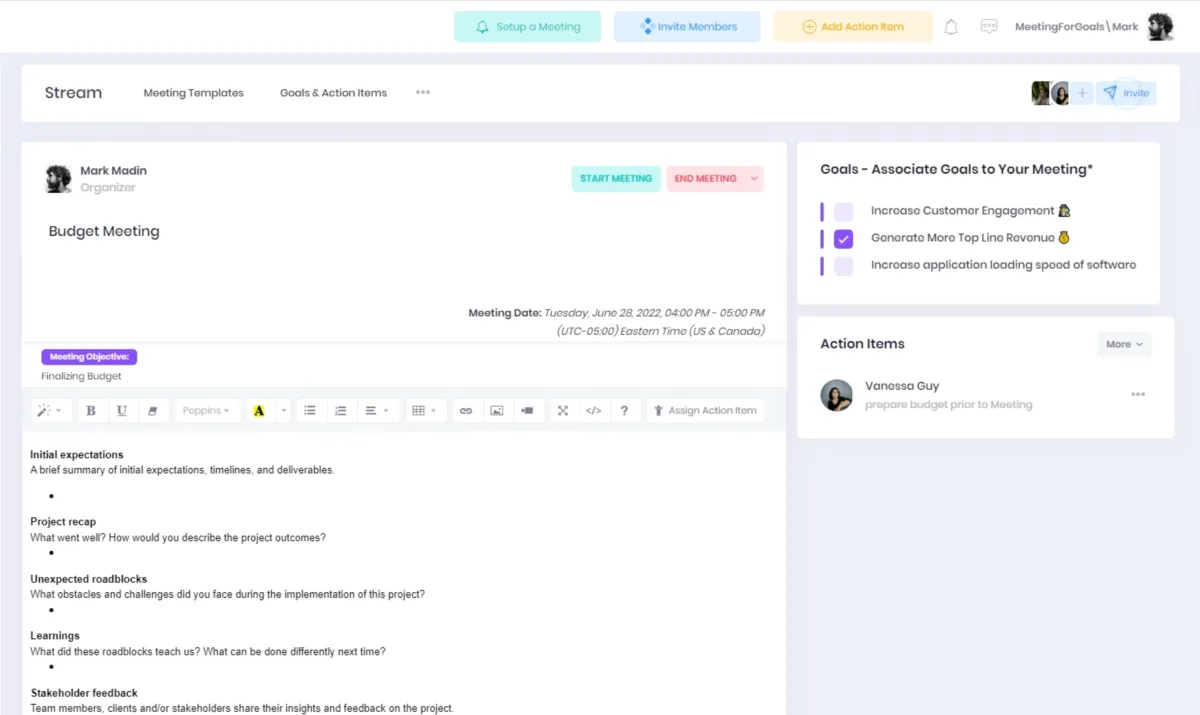Insert a hyperlink using the link icon
Screen dimensions: 1200x715
point(466,411)
